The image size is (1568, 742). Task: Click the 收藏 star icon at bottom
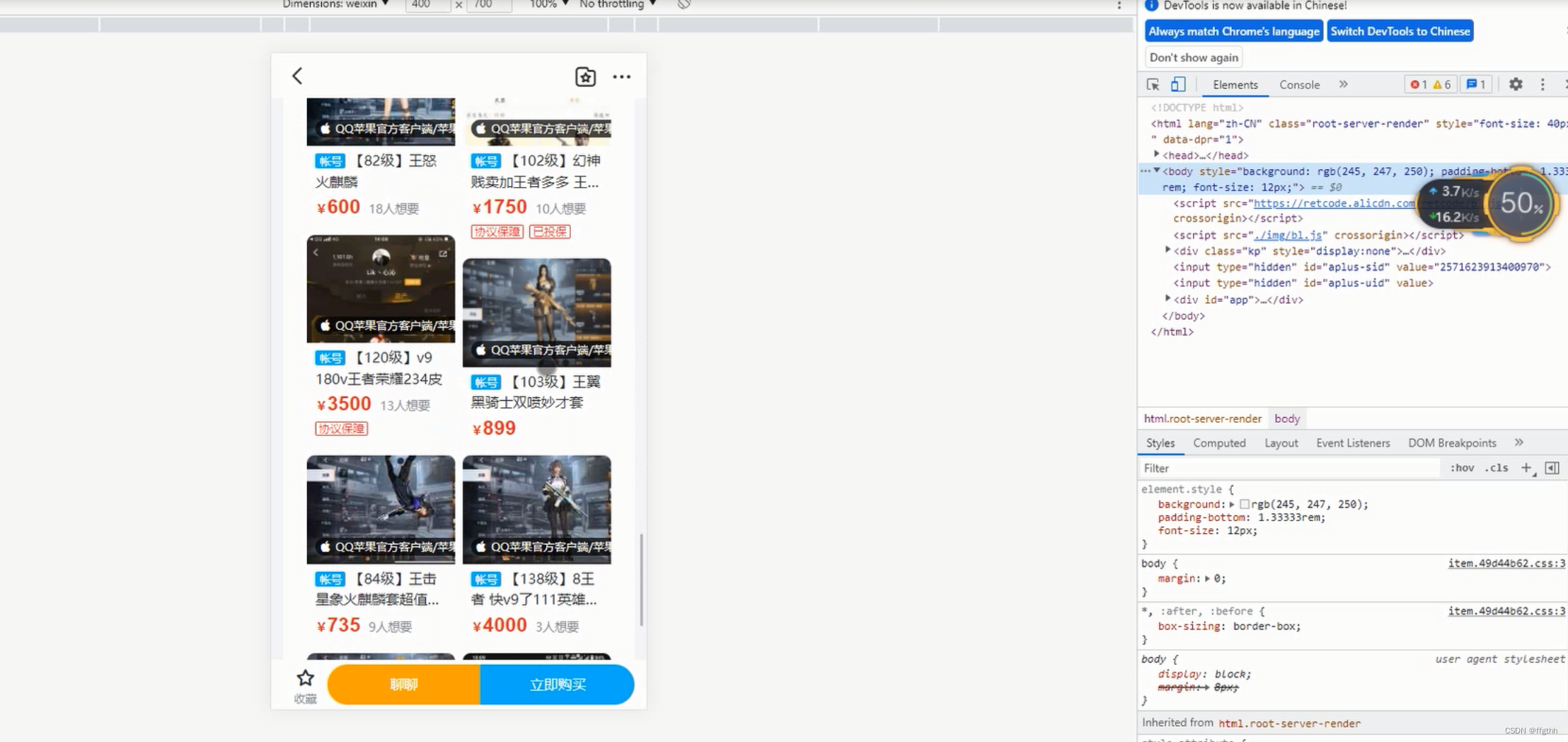(305, 679)
